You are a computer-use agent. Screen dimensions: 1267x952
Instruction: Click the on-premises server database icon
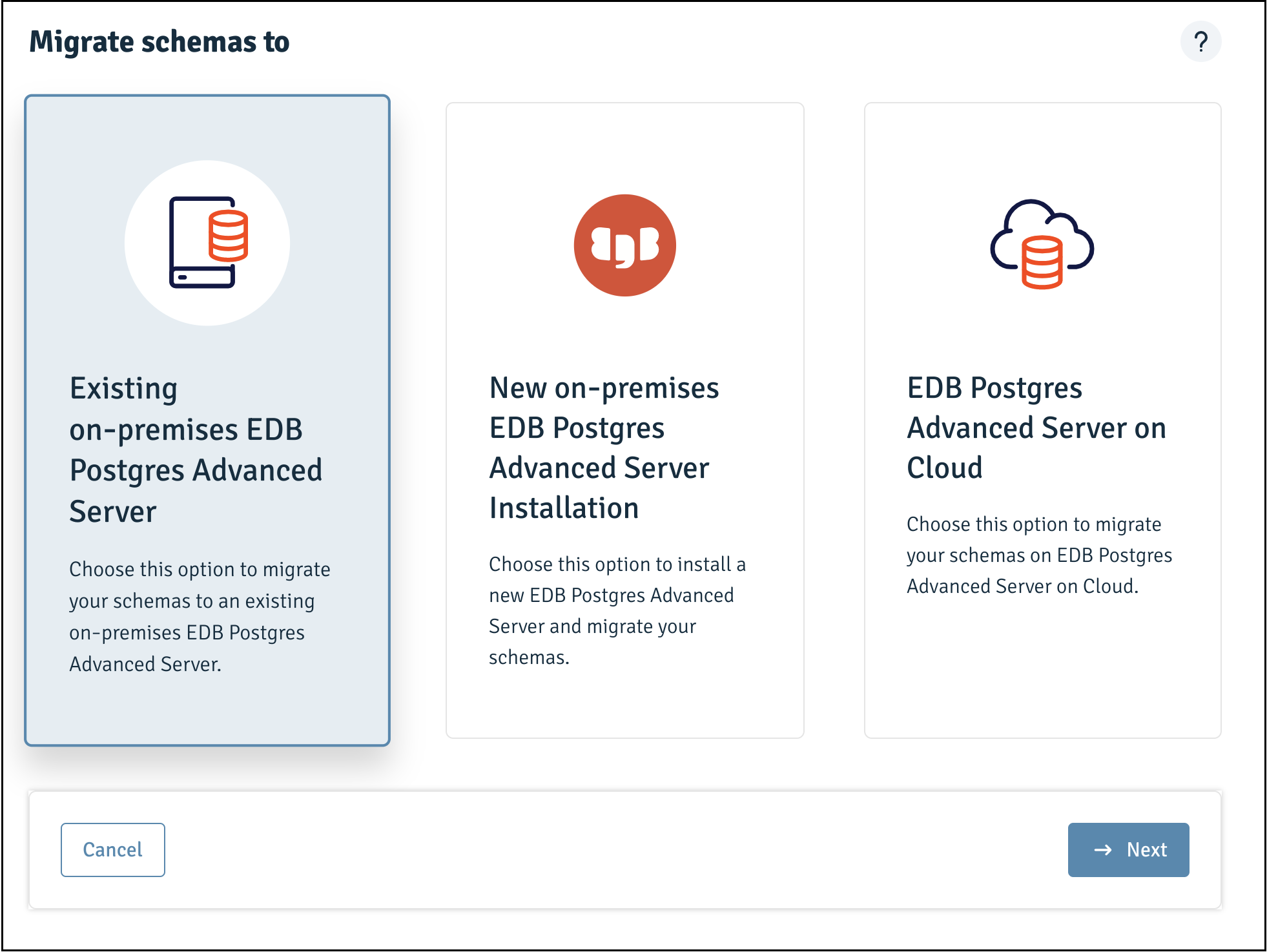tap(208, 242)
